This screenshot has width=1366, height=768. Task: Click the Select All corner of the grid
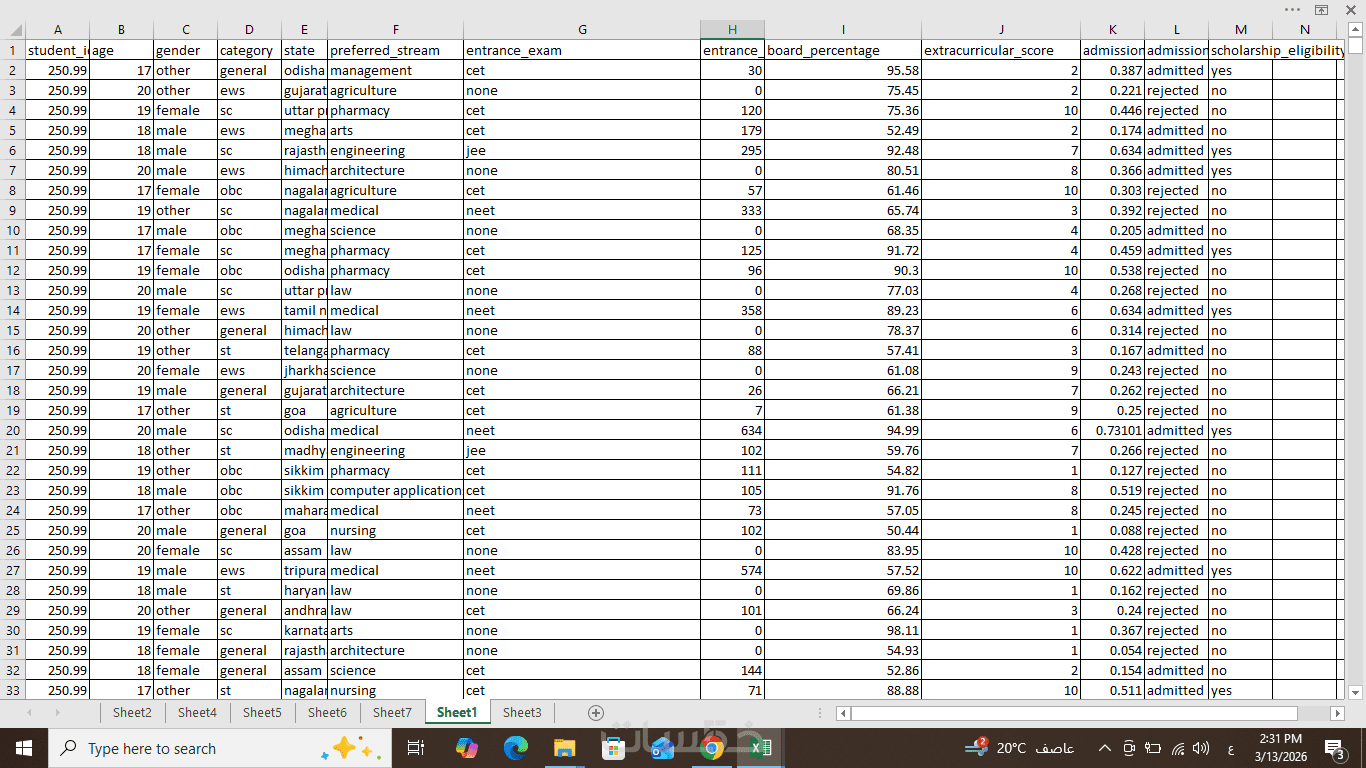point(12,30)
